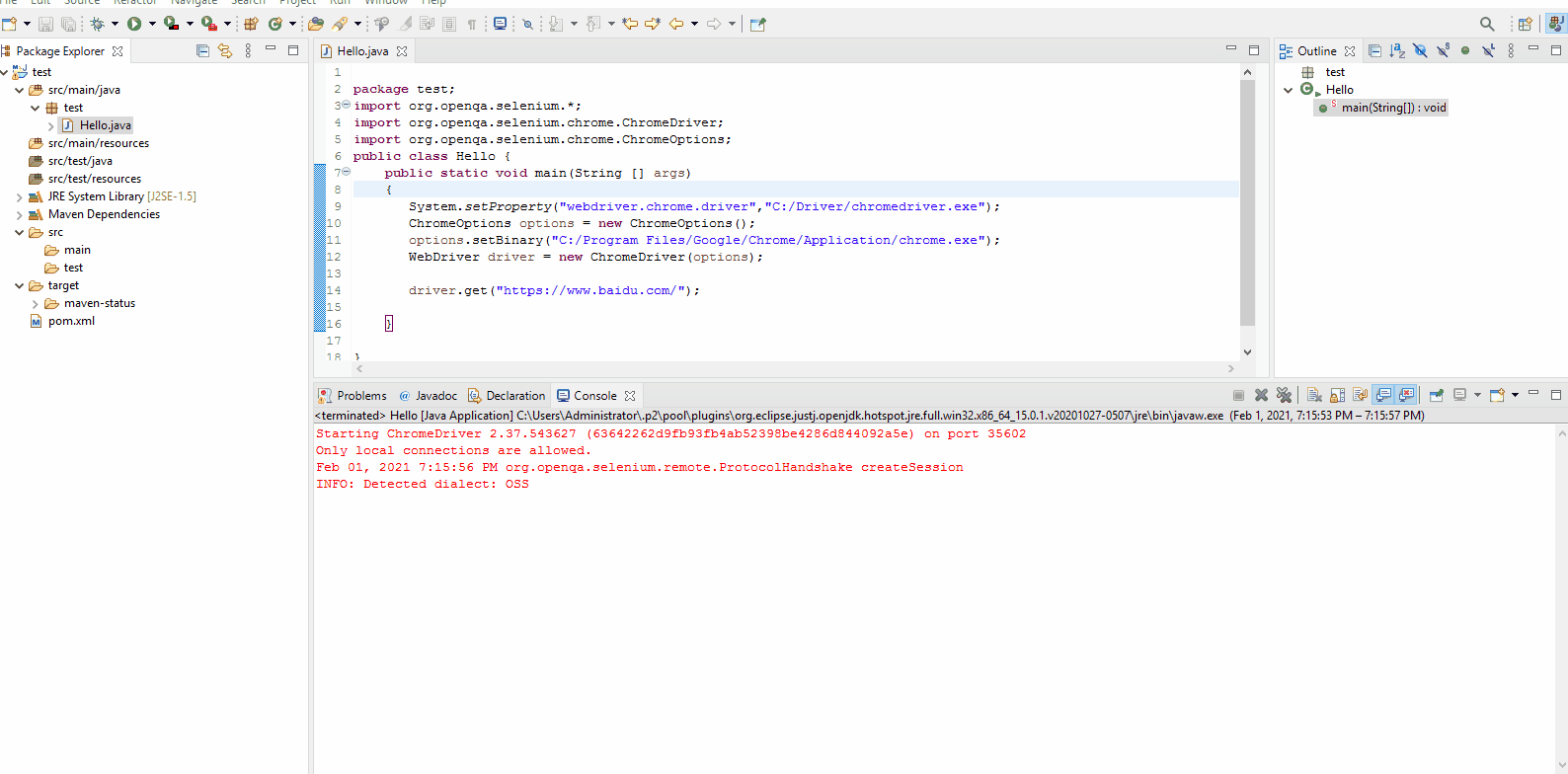This screenshot has width=1568, height=774.
Task: Click New Java Package icon
Action: pyautogui.click(x=251, y=24)
